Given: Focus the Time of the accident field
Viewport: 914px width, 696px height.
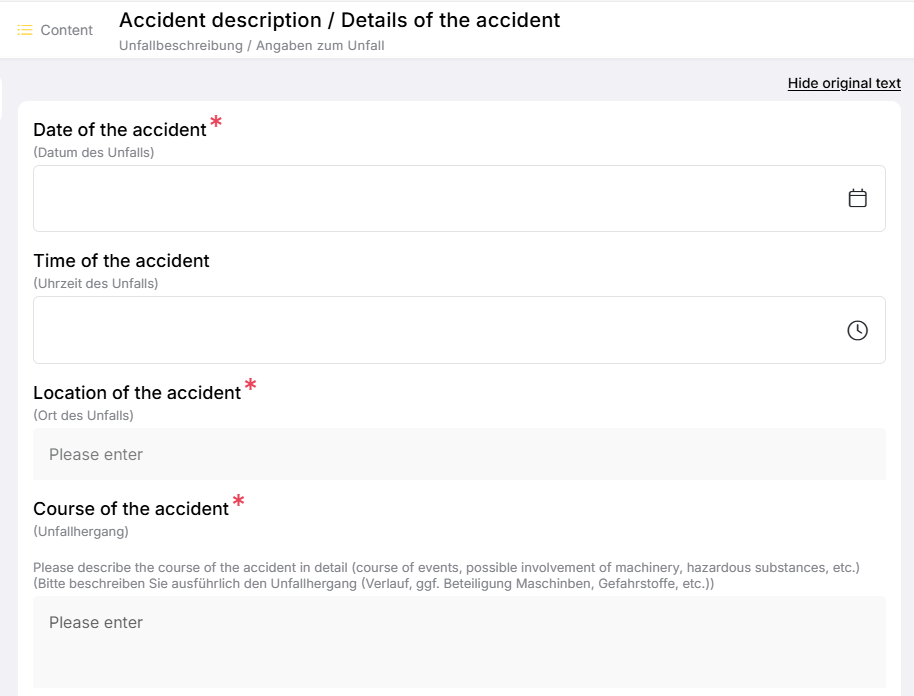Looking at the screenshot, I should tap(430, 330).
